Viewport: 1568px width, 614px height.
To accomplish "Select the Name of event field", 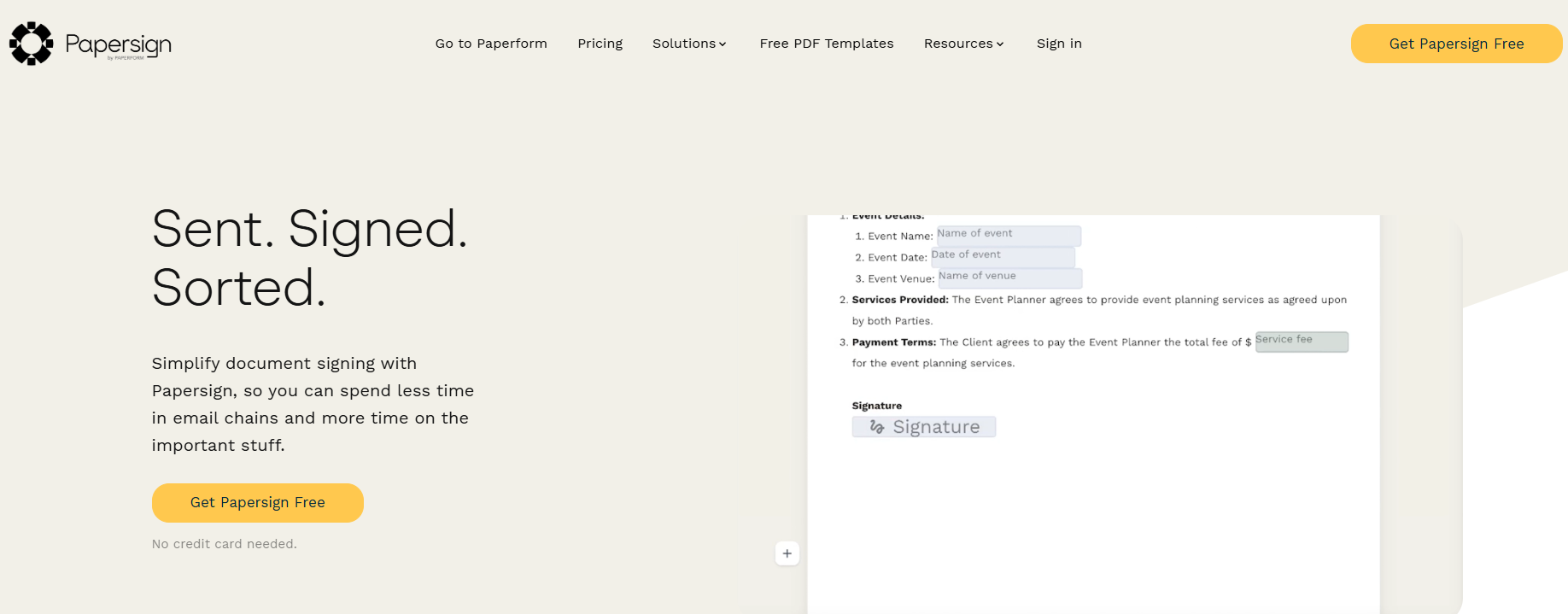I will pyautogui.click(x=1009, y=236).
